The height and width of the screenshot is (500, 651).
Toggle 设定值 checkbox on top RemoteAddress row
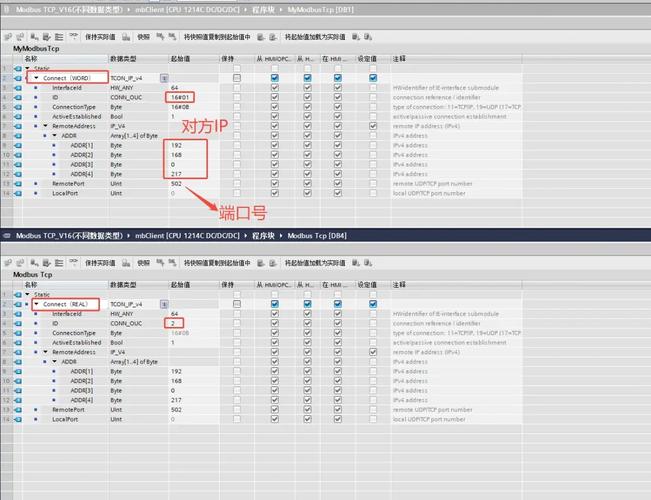(373, 127)
